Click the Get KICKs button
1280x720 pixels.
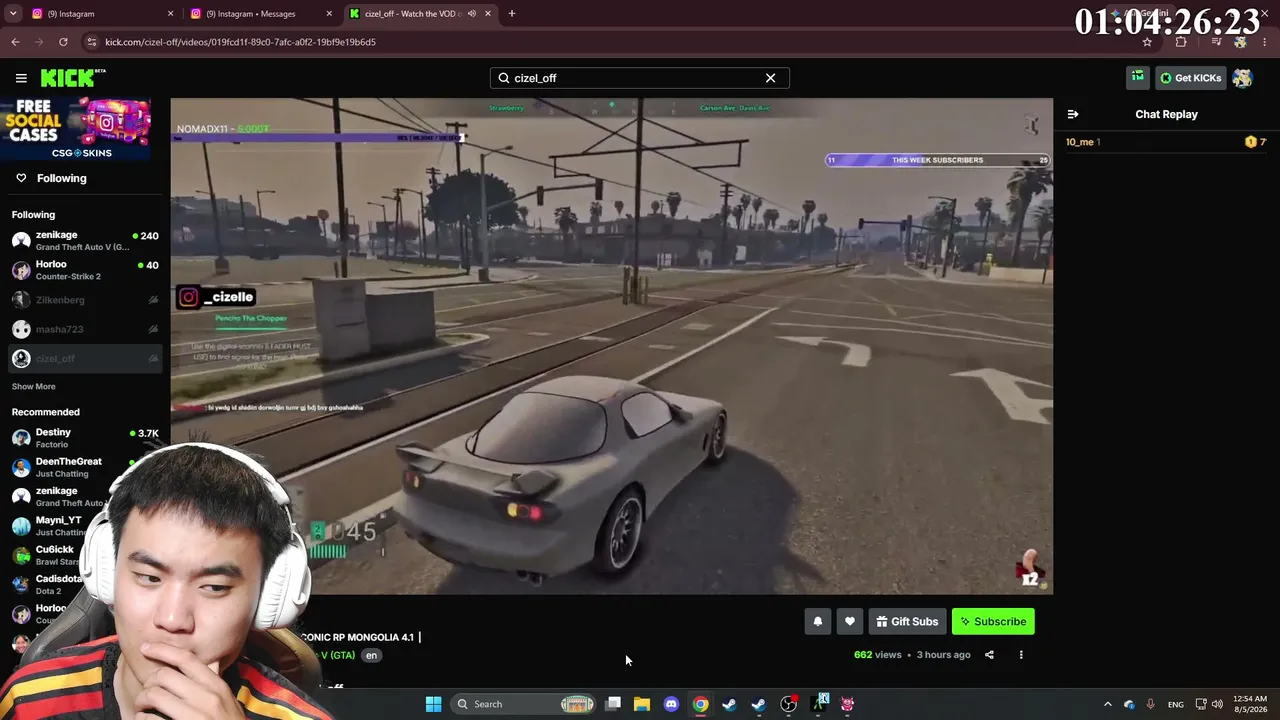(x=1190, y=78)
